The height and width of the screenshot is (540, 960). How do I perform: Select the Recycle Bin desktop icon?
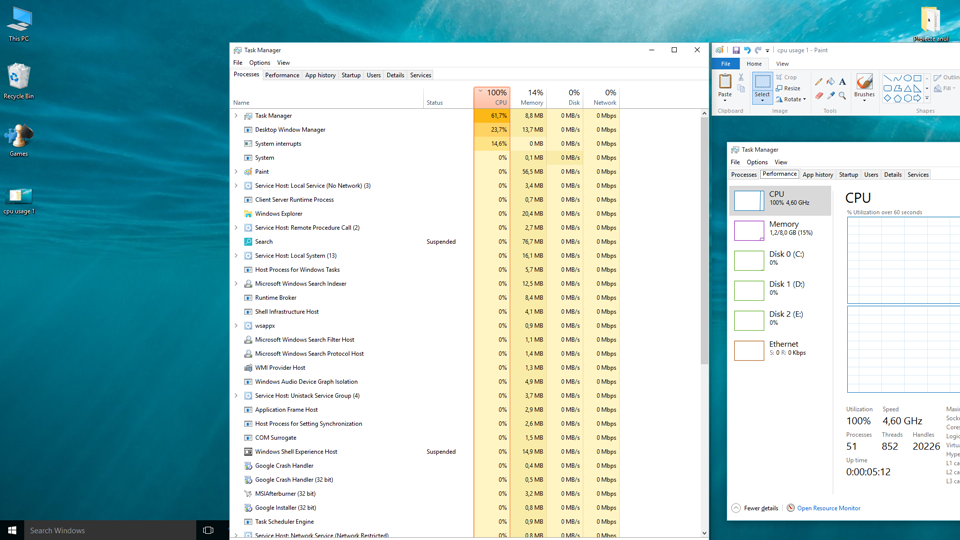coord(19,81)
